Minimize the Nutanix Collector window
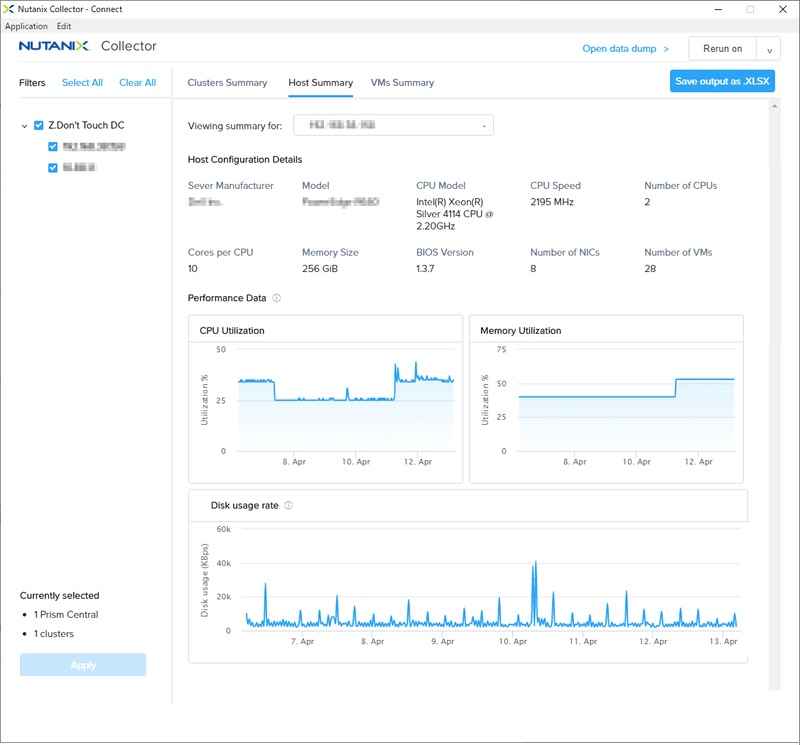Screen dimensions: 800x745 coord(718,9)
